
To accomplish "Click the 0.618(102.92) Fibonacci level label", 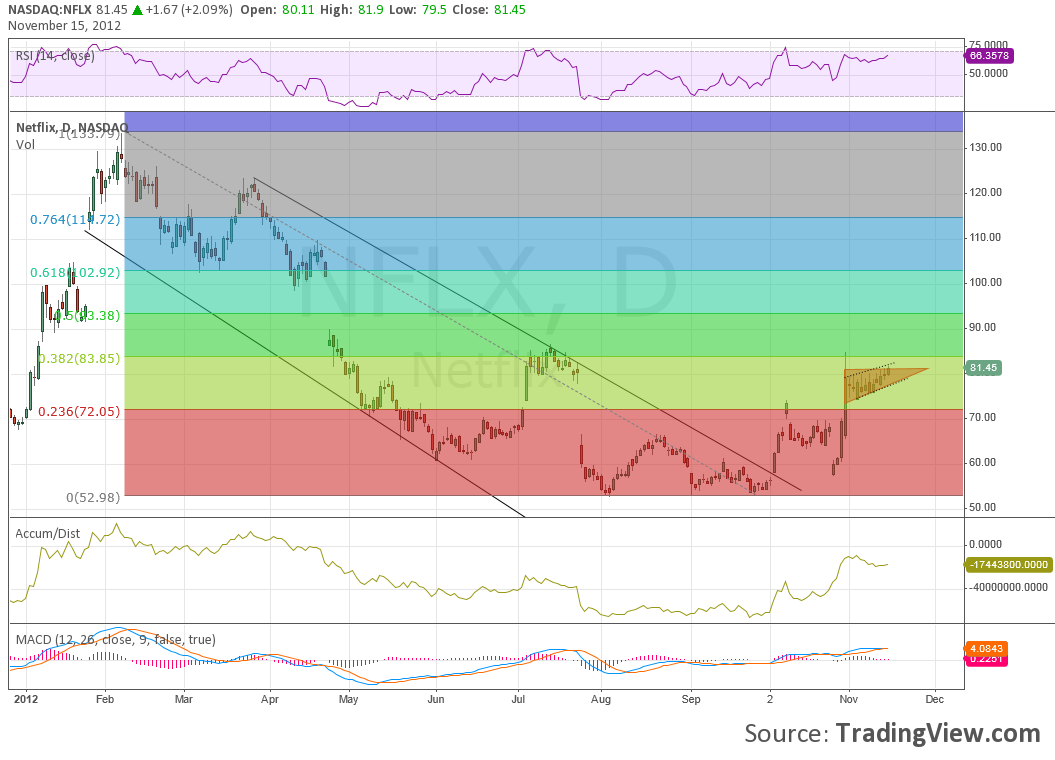I will 75,272.
